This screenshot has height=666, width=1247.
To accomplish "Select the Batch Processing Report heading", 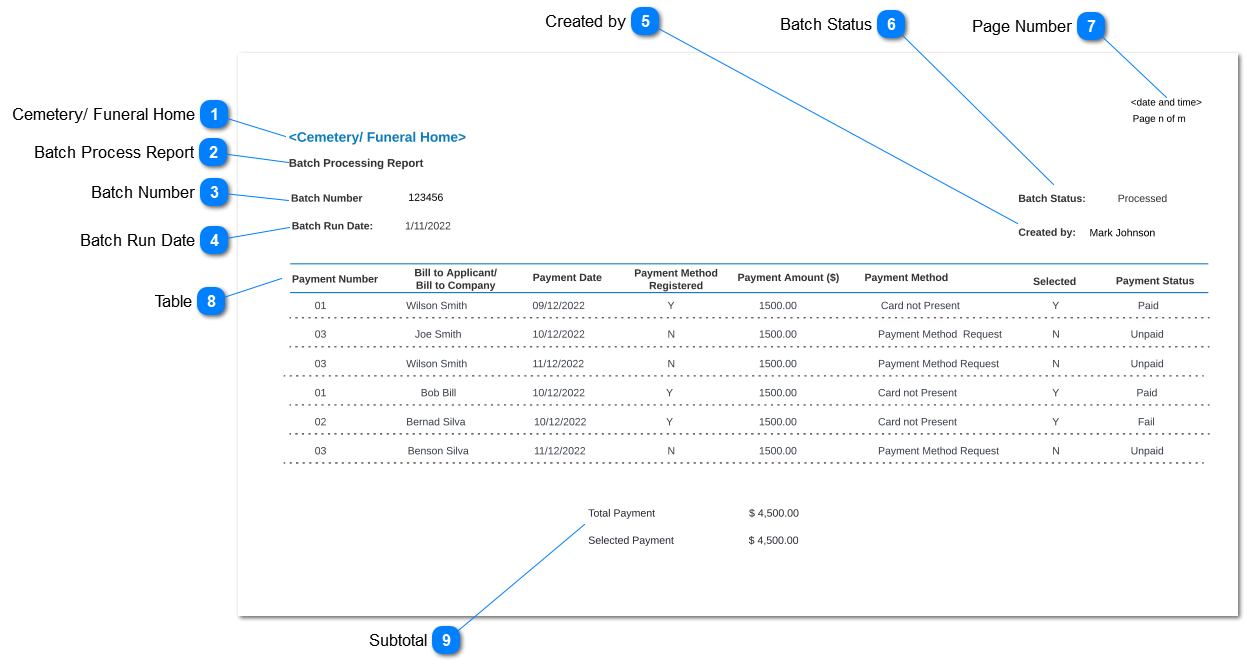I will 356,163.
